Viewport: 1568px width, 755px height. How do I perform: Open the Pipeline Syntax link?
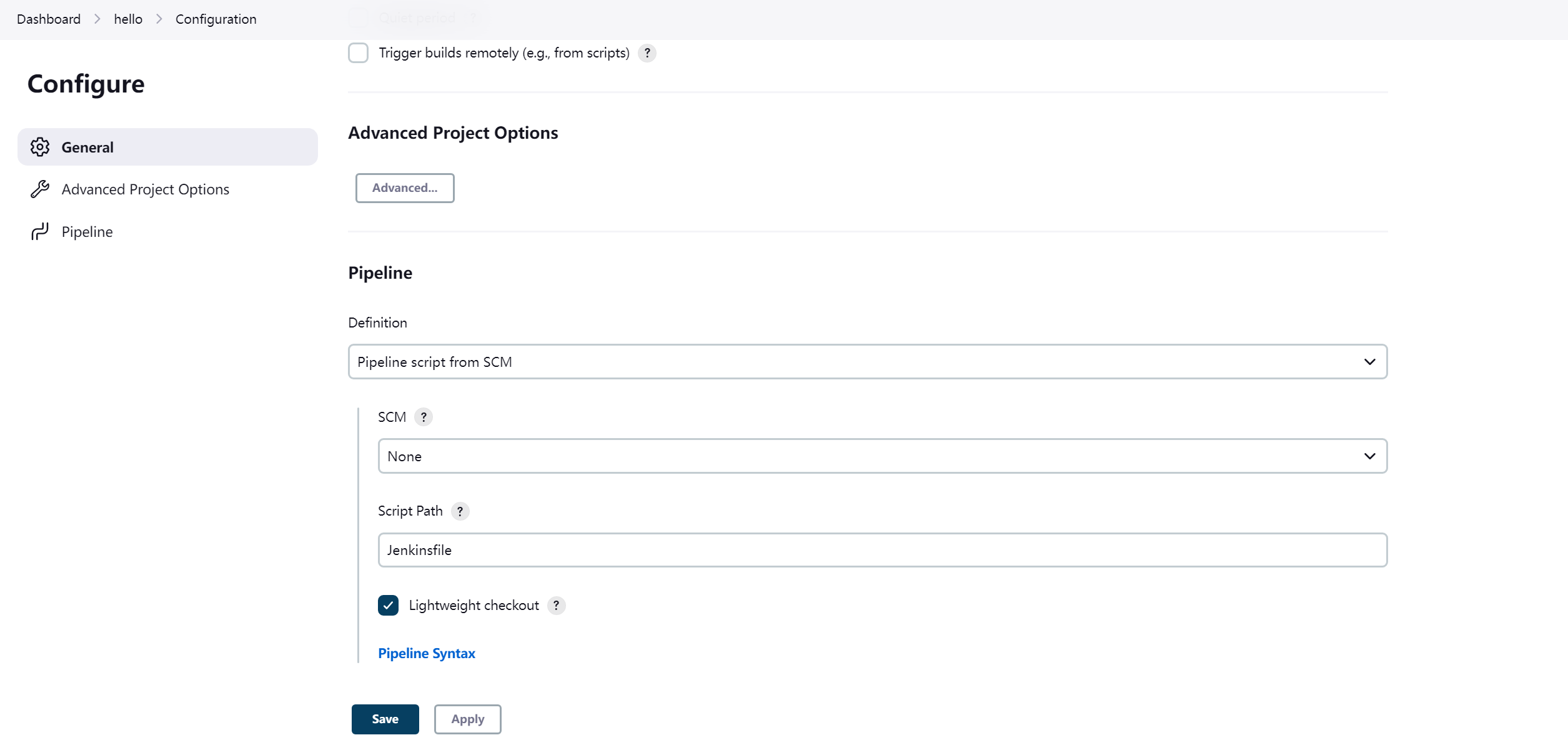[x=427, y=654]
